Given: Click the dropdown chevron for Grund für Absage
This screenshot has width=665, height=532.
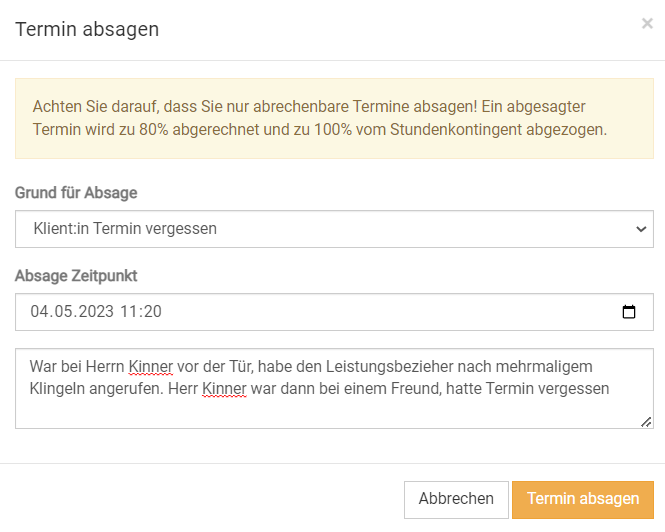Looking at the screenshot, I should (641, 229).
